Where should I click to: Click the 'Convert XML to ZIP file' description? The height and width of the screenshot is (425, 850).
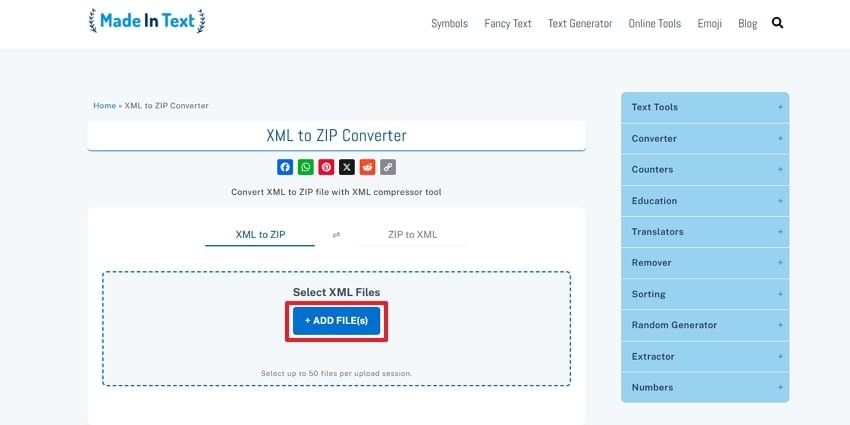tap(336, 192)
